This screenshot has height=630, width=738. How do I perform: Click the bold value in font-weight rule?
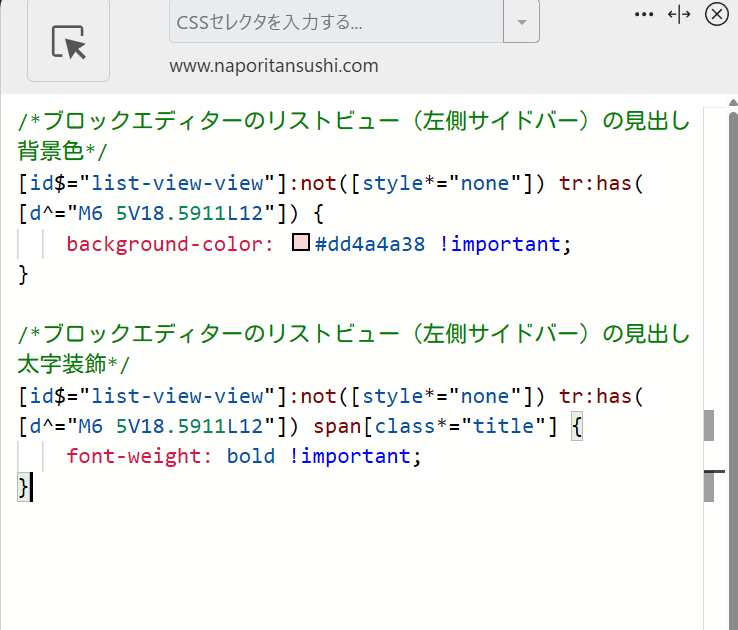(x=250, y=457)
